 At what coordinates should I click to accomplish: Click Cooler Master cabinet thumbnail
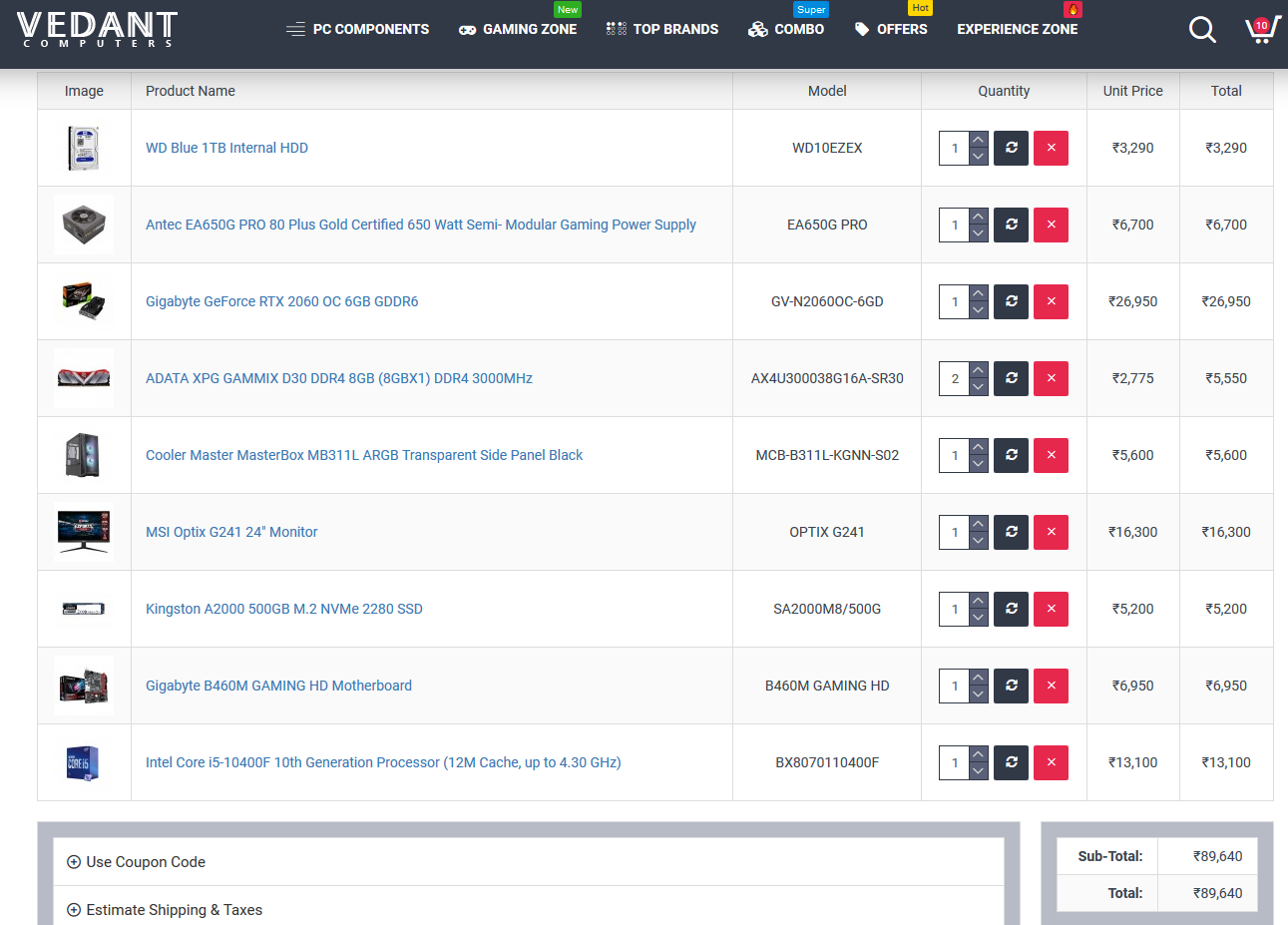point(84,455)
